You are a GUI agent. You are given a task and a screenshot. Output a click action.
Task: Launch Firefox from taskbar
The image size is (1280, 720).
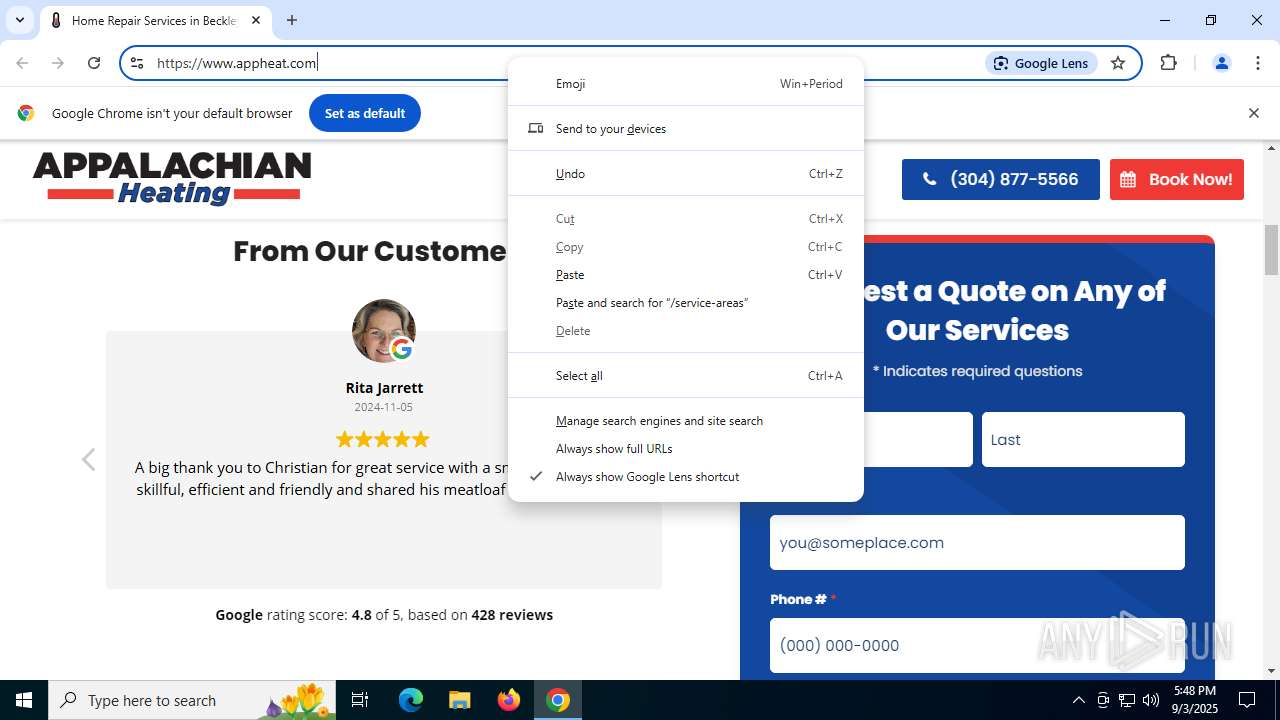click(x=509, y=700)
